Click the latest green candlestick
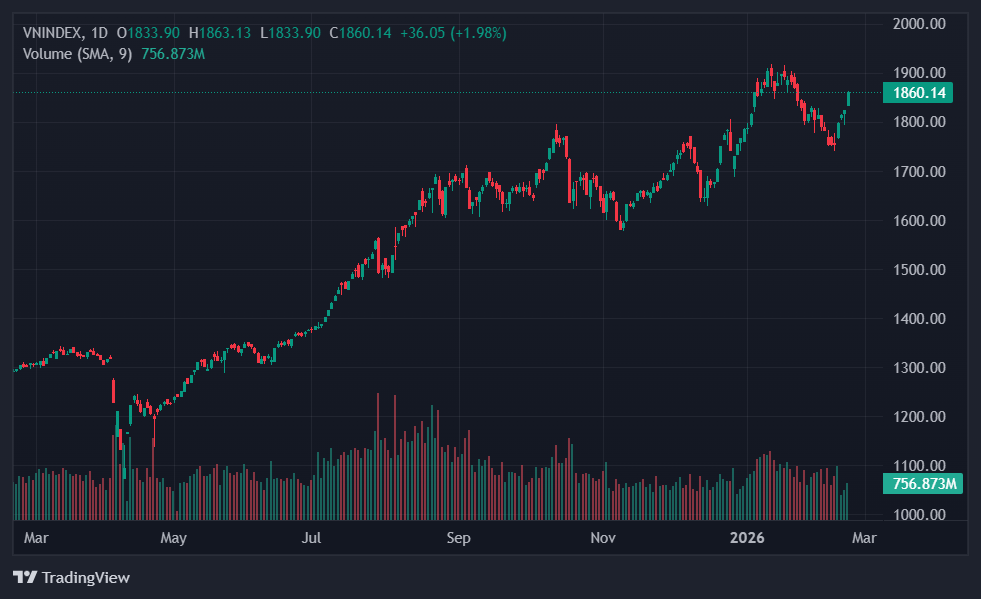981x599 pixels. click(849, 98)
